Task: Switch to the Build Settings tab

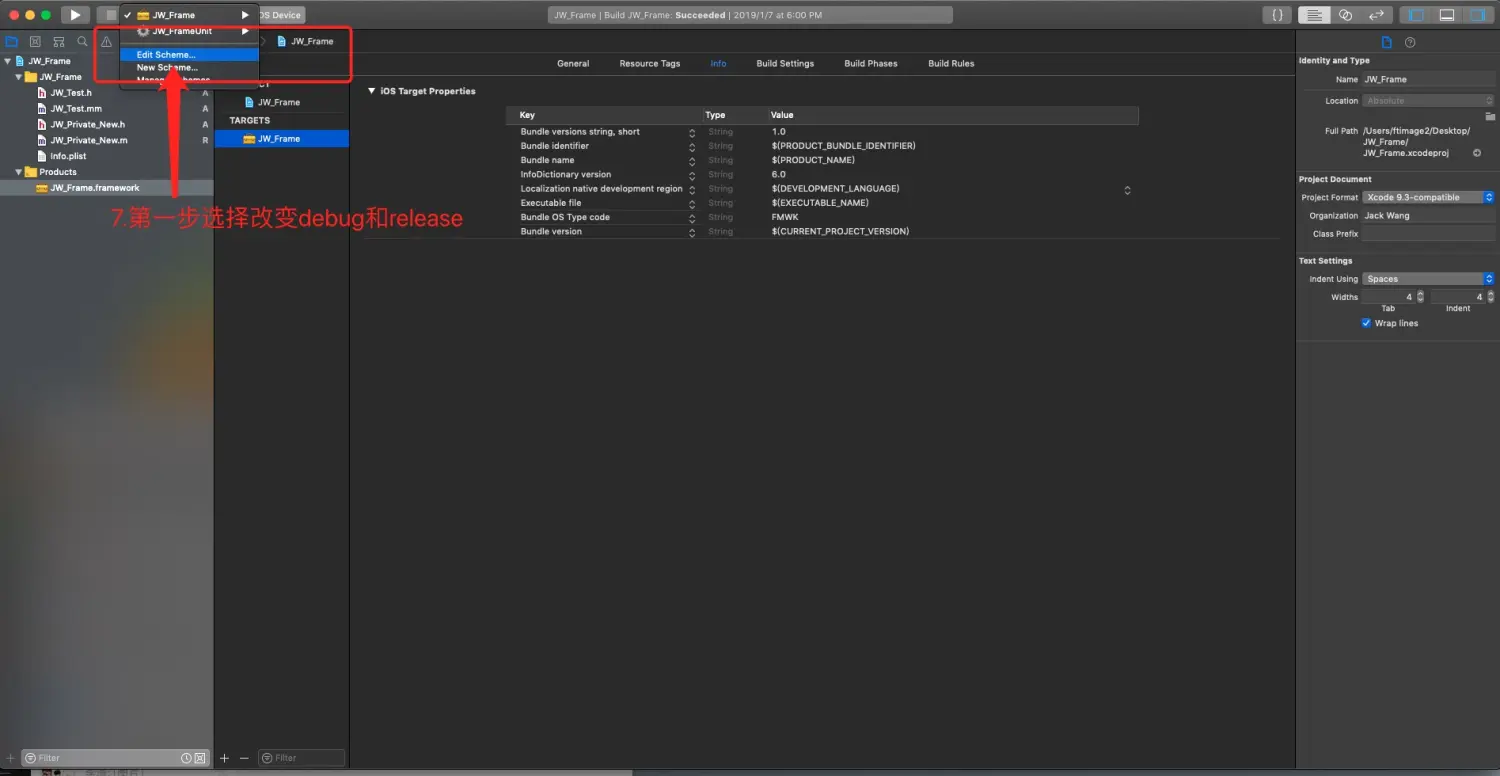Action: tap(785, 63)
